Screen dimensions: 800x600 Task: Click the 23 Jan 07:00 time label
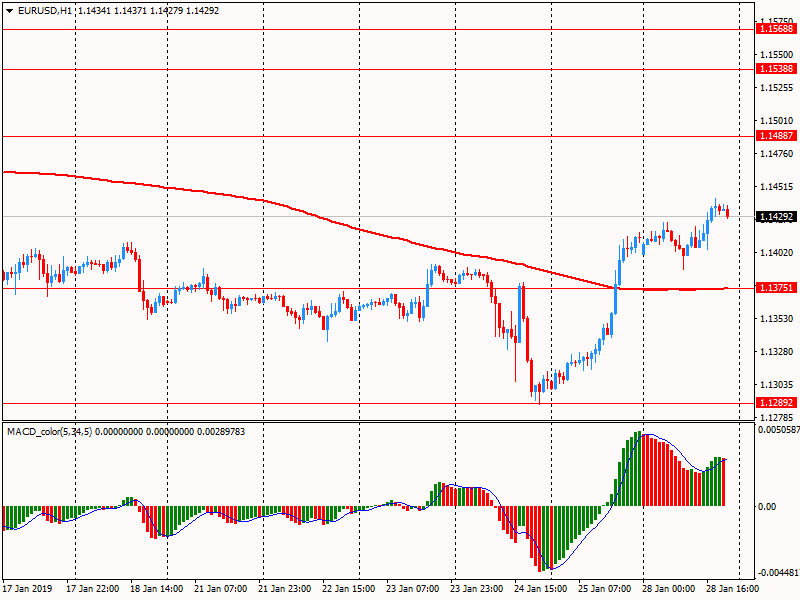(413, 588)
